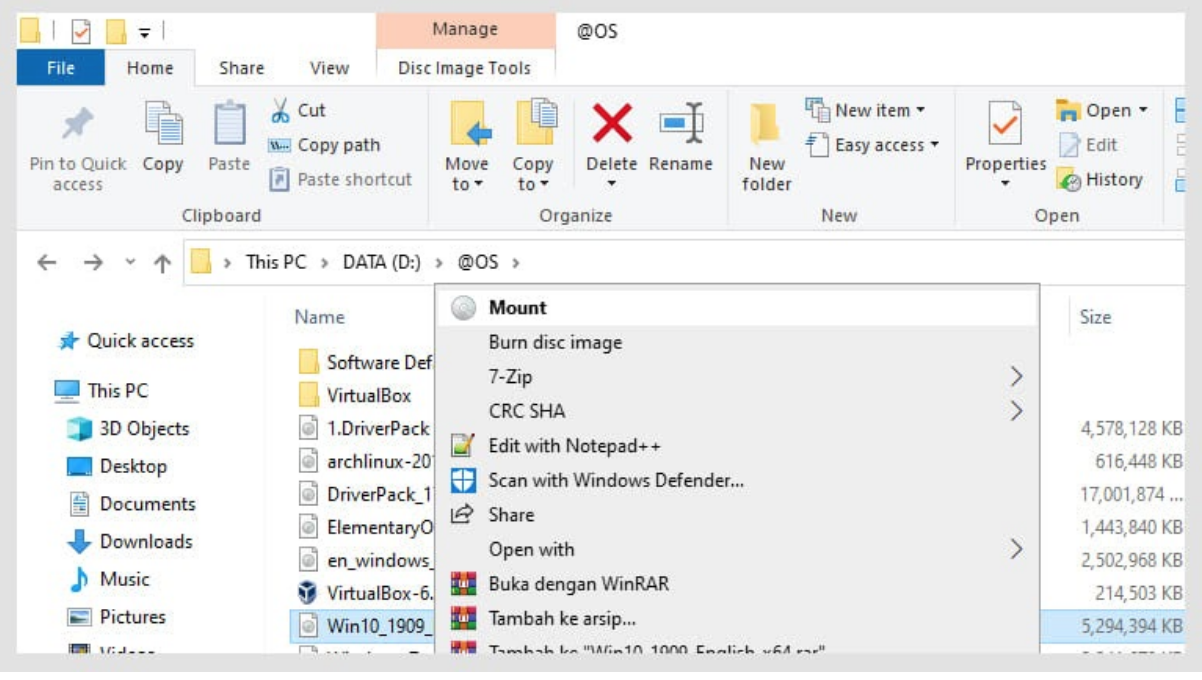
Task: Click WinRAR icon beside Buka dengan WinRAR
Action: pyautogui.click(x=462, y=584)
